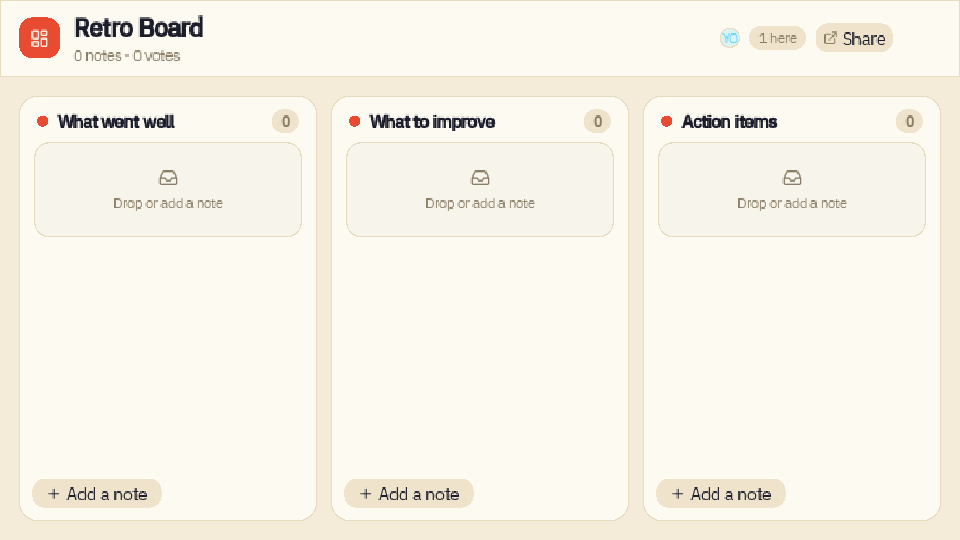960x540 pixels.
Task: Click the What went well count badge
Action: (x=285, y=121)
